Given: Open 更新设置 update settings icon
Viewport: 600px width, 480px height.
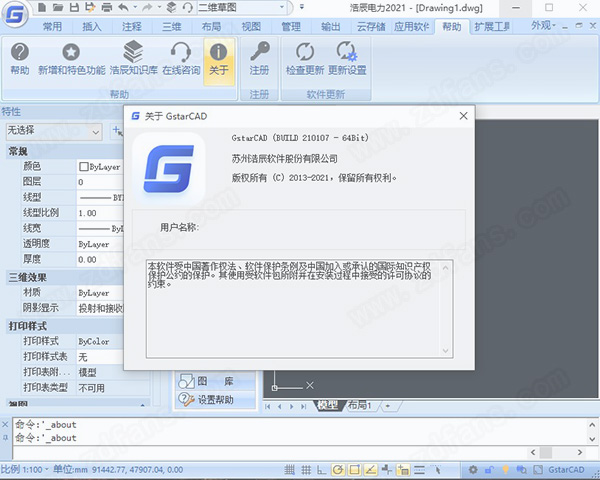Looking at the screenshot, I should click(x=347, y=59).
